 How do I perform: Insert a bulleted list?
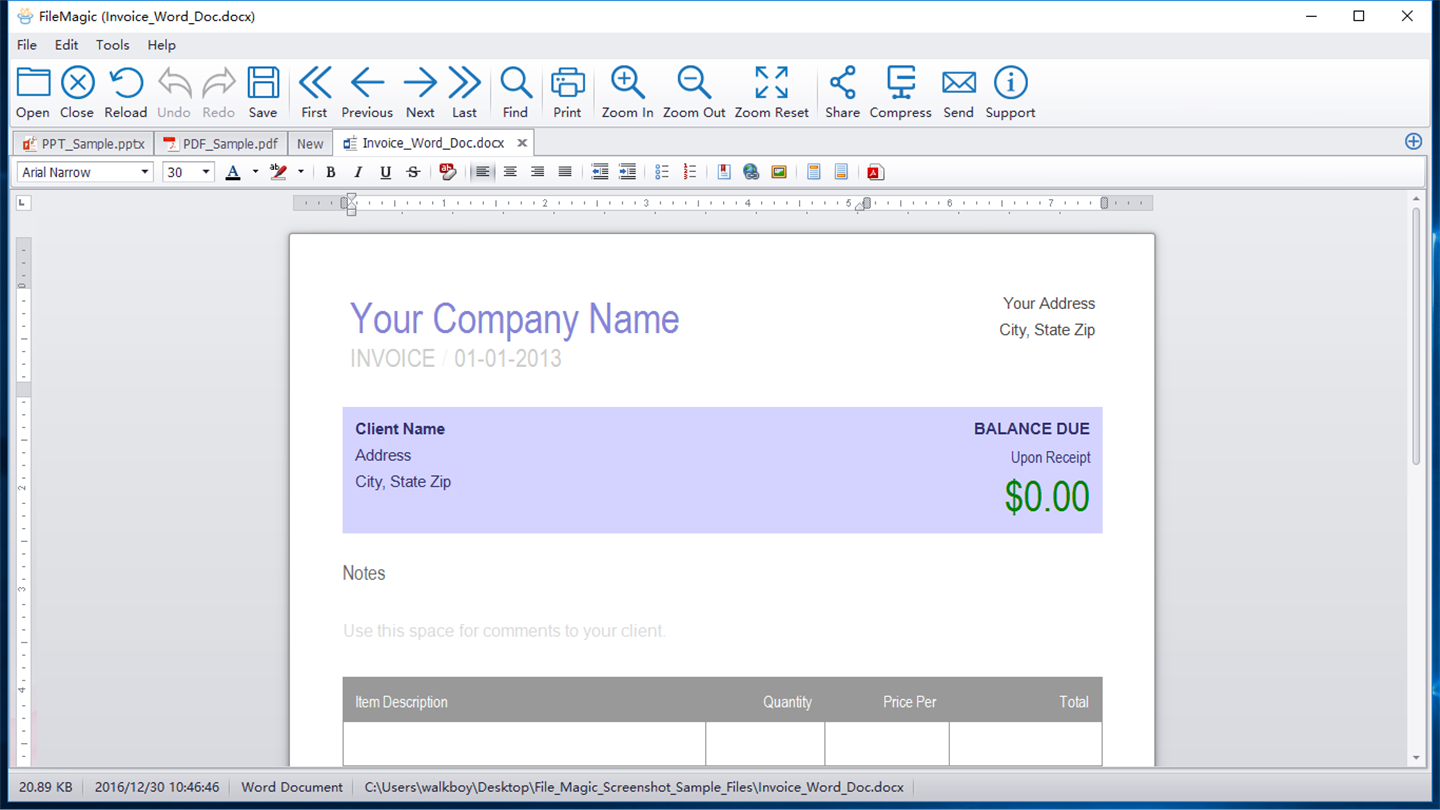click(662, 172)
